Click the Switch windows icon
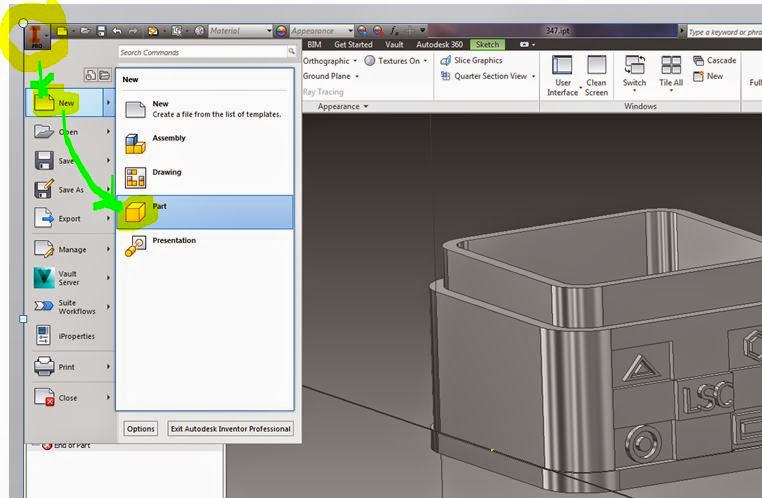762x498 pixels. (634, 65)
